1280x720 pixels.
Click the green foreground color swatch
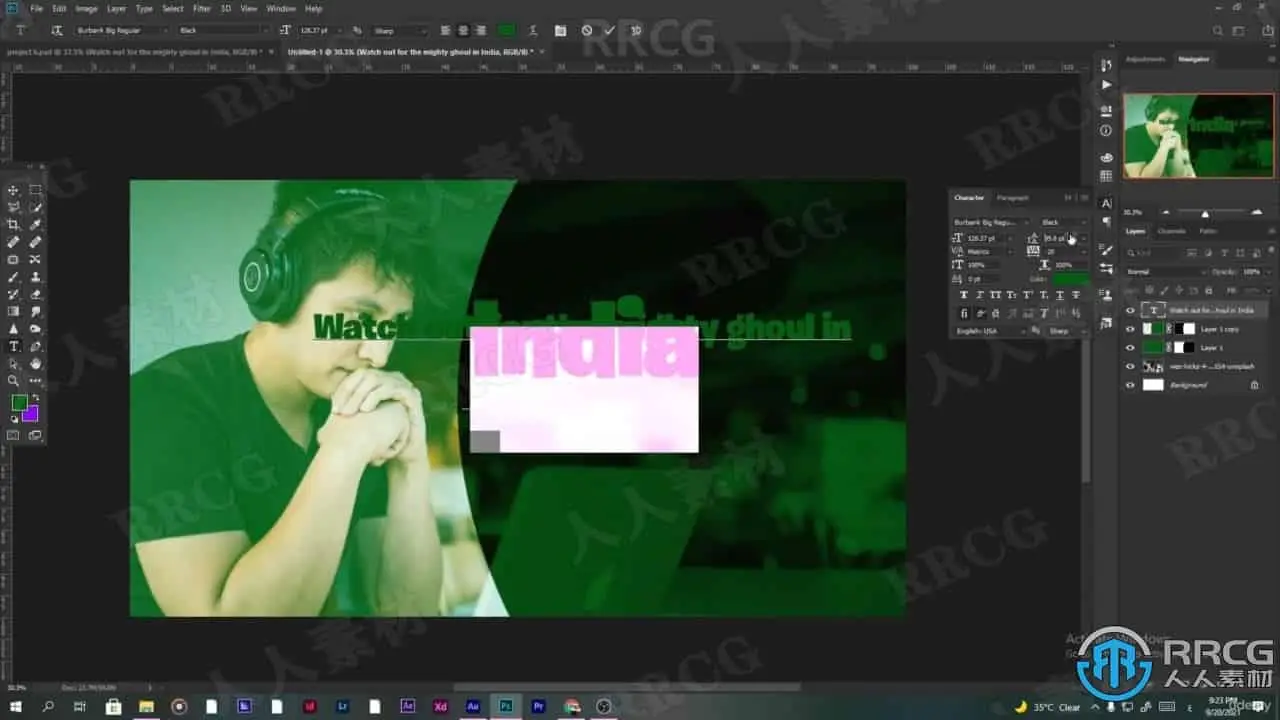click(x=19, y=403)
